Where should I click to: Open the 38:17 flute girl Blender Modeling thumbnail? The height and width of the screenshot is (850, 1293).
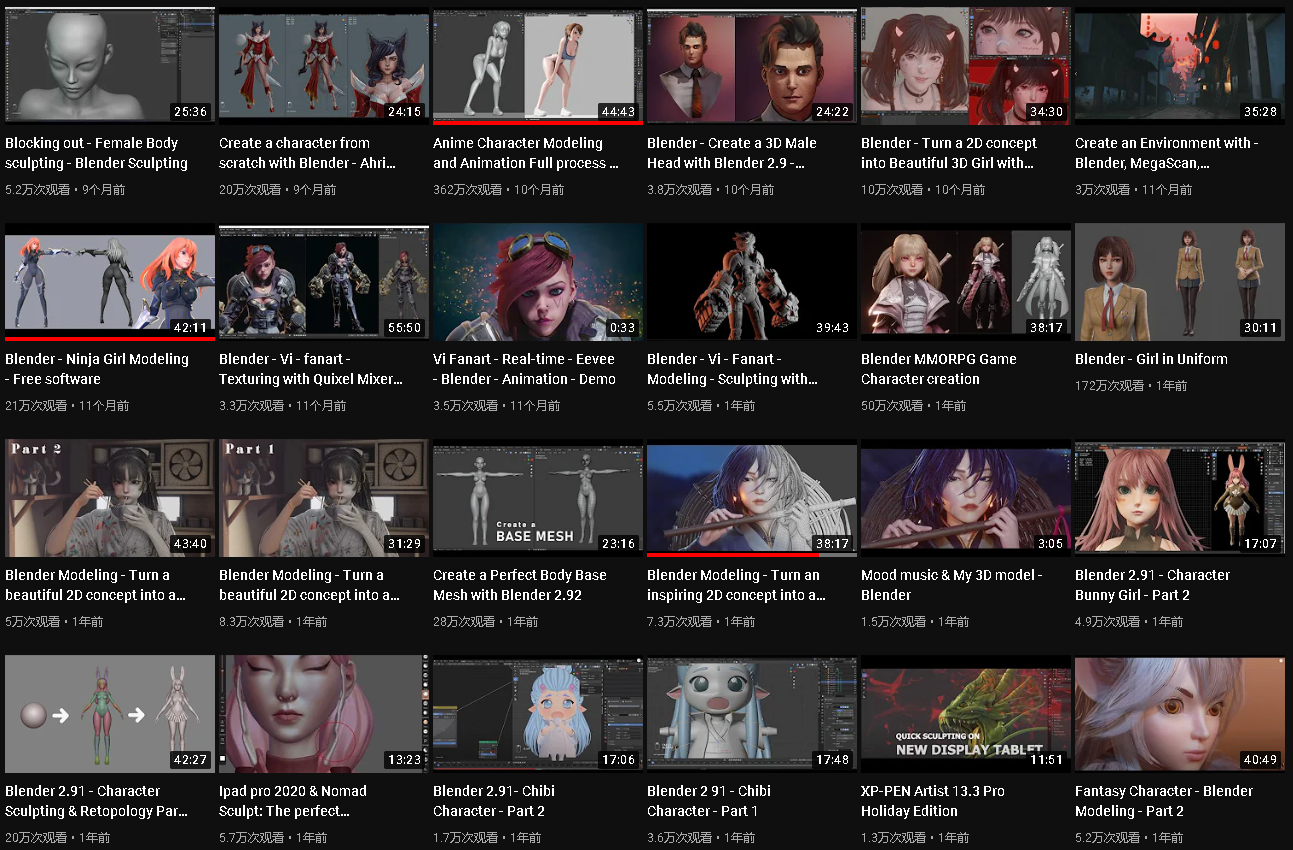coord(752,497)
